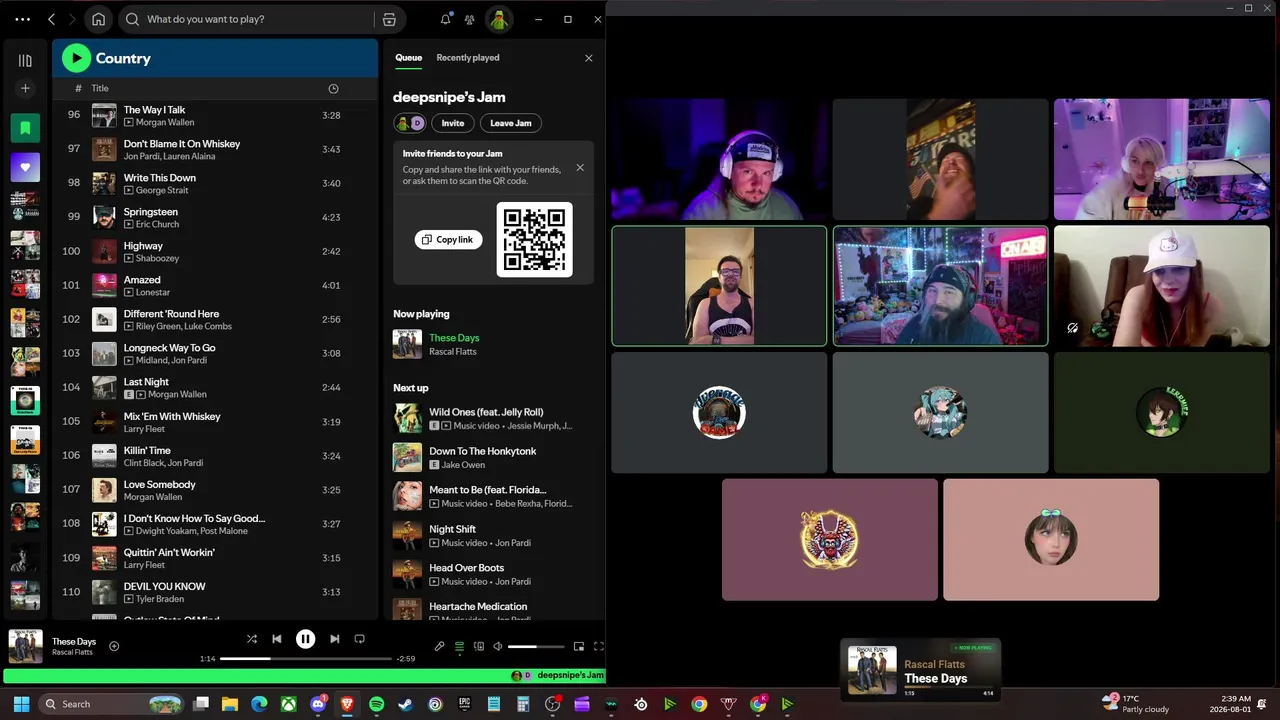Click the Invite button
The width and height of the screenshot is (1280, 720).
[x=453, y=123]
